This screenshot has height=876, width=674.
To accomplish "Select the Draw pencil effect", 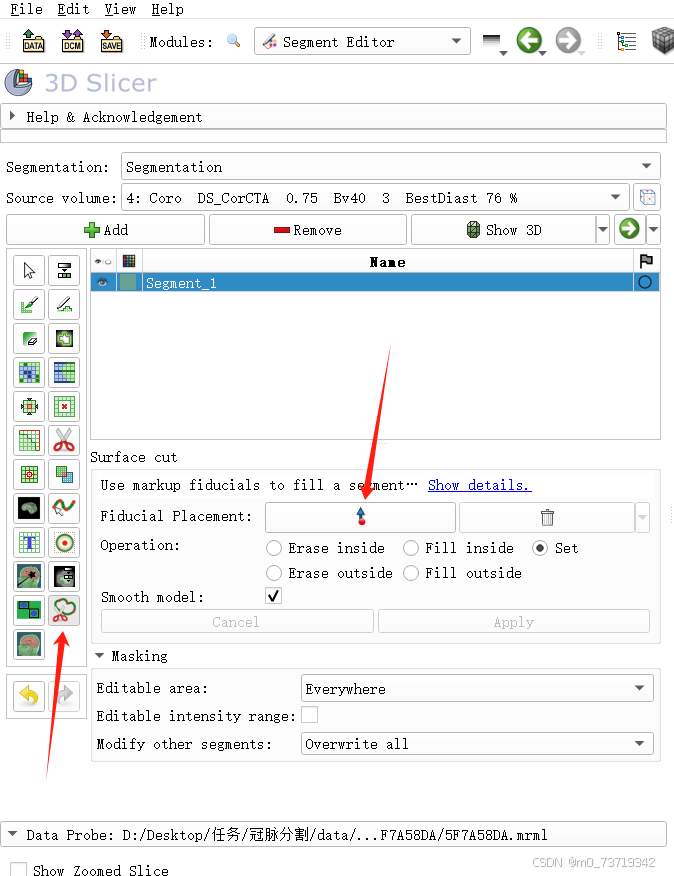I will (x=64, y=305).
